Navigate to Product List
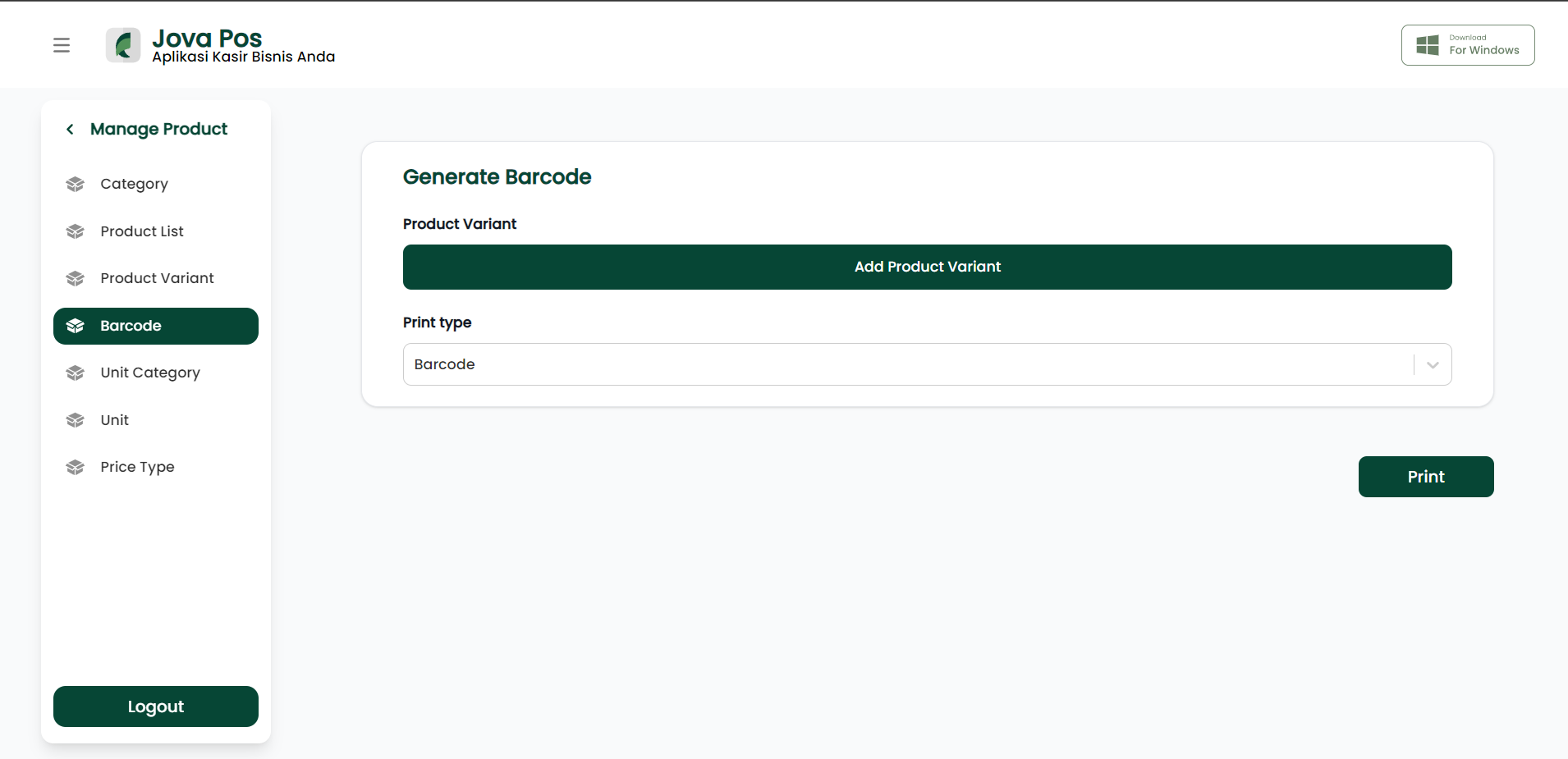This screenshot has width=1568, height=759. (156, 231)
